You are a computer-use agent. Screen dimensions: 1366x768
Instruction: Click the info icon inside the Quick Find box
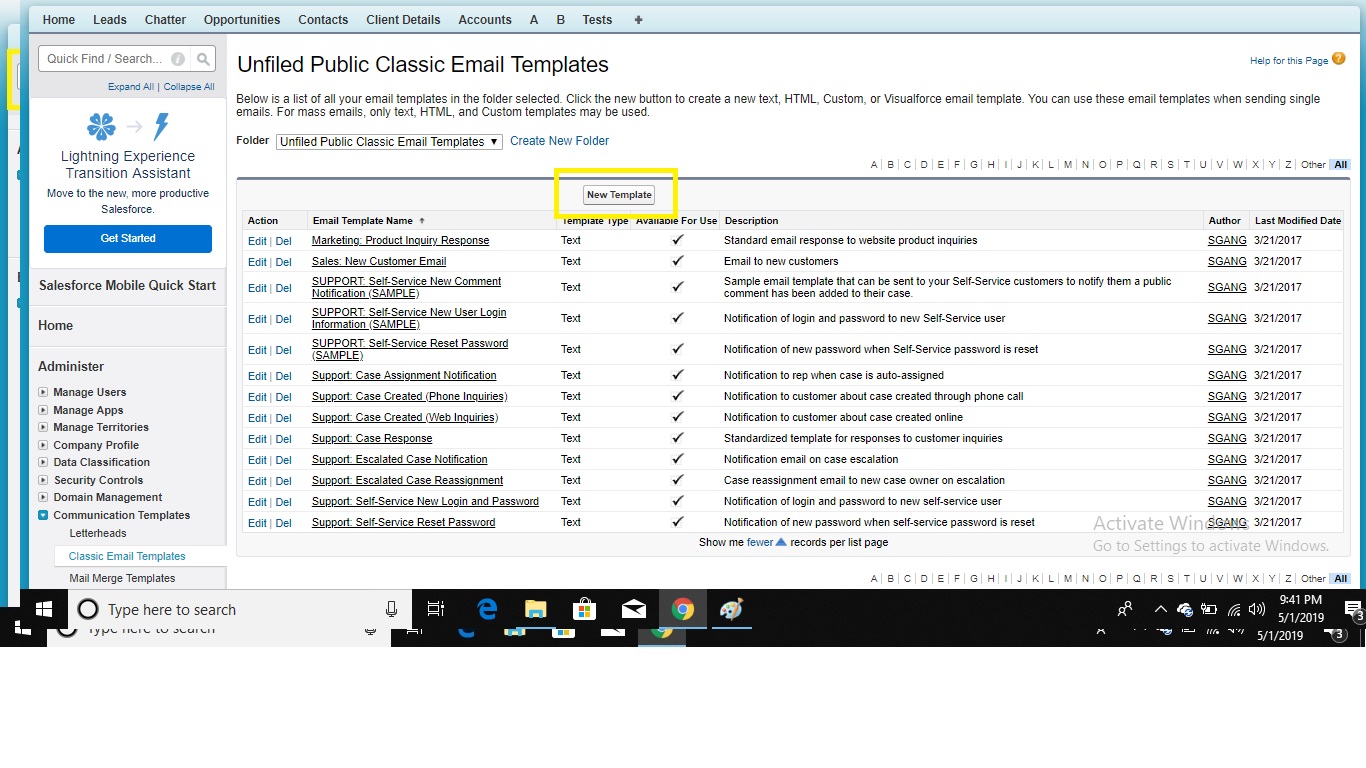click(x=177, y=58)
